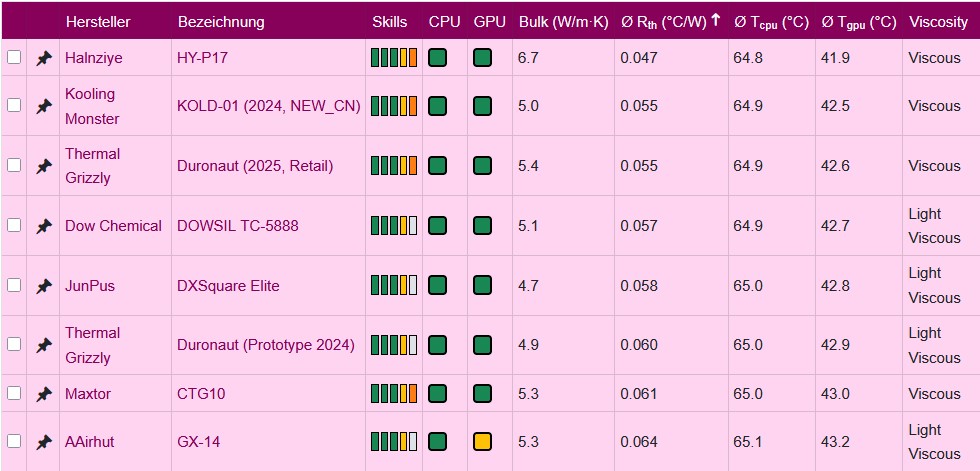Open the DXSquare Elite product link
980x471 pixels.
(x=228, y=286)
